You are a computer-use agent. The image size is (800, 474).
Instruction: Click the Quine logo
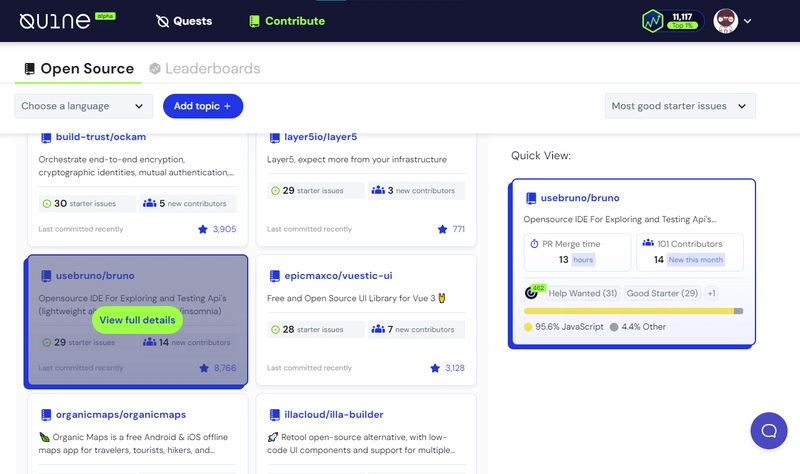(x=55, y=21)
